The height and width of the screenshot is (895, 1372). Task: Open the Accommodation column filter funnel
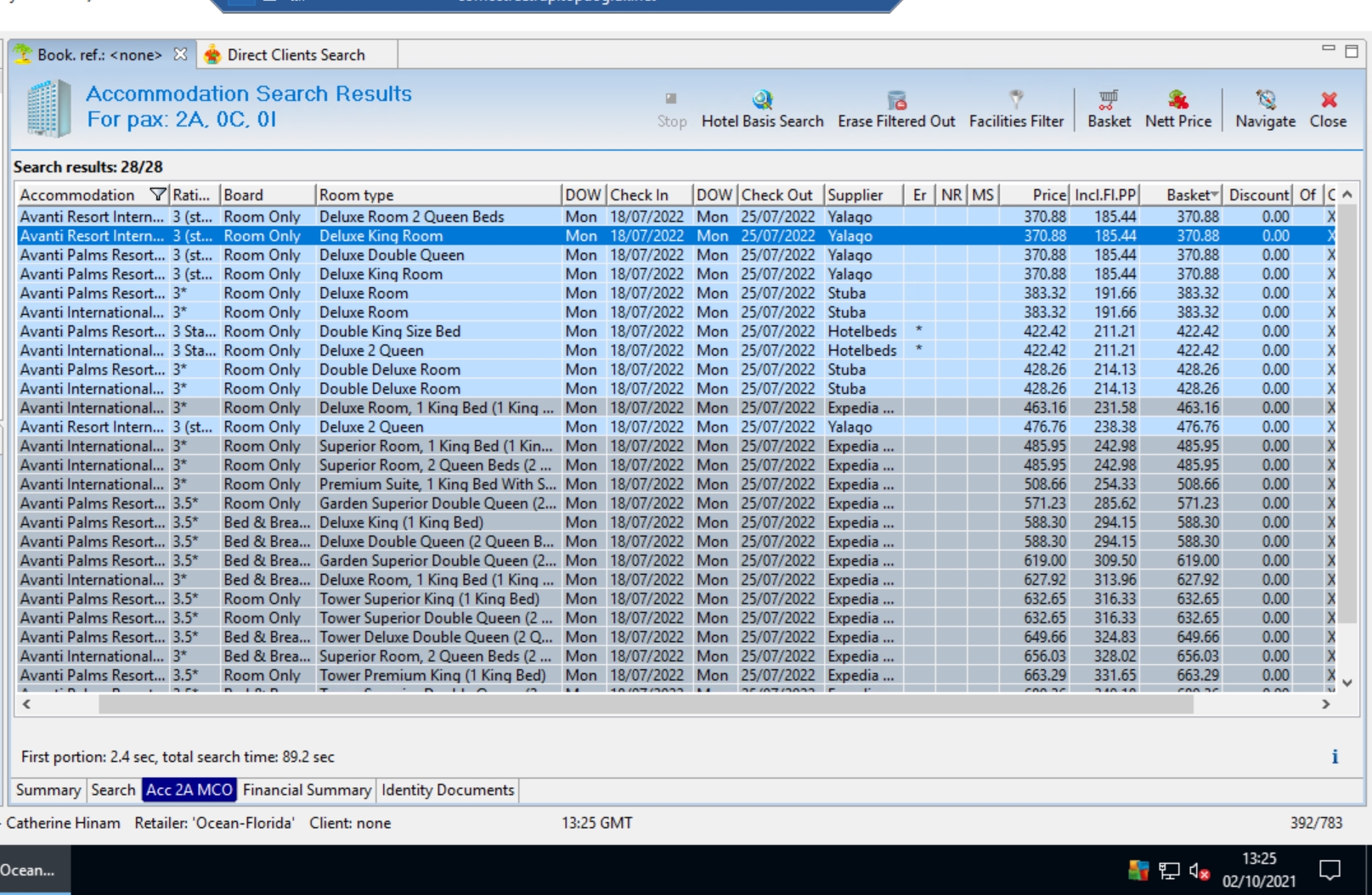point(157,194)
